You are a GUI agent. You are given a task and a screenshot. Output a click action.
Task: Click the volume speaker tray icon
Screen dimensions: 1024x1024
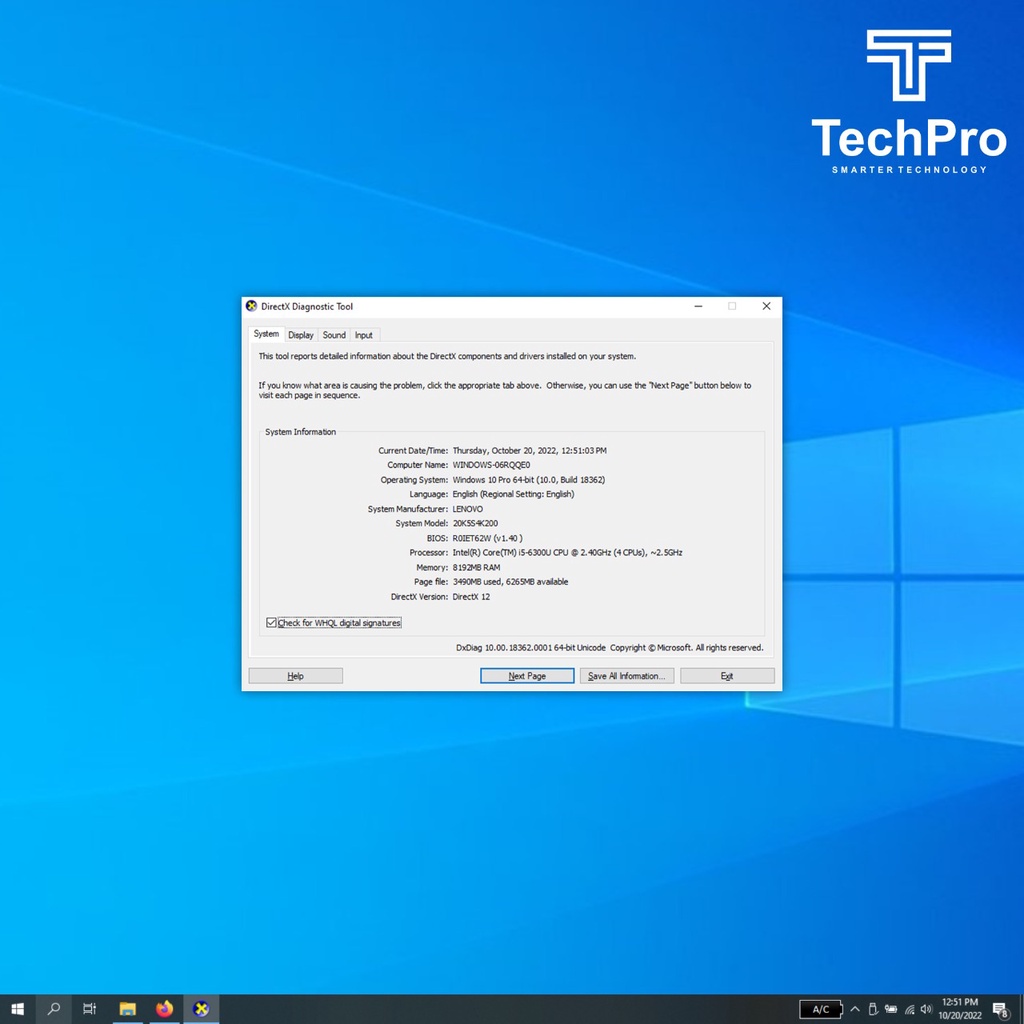926,1009
